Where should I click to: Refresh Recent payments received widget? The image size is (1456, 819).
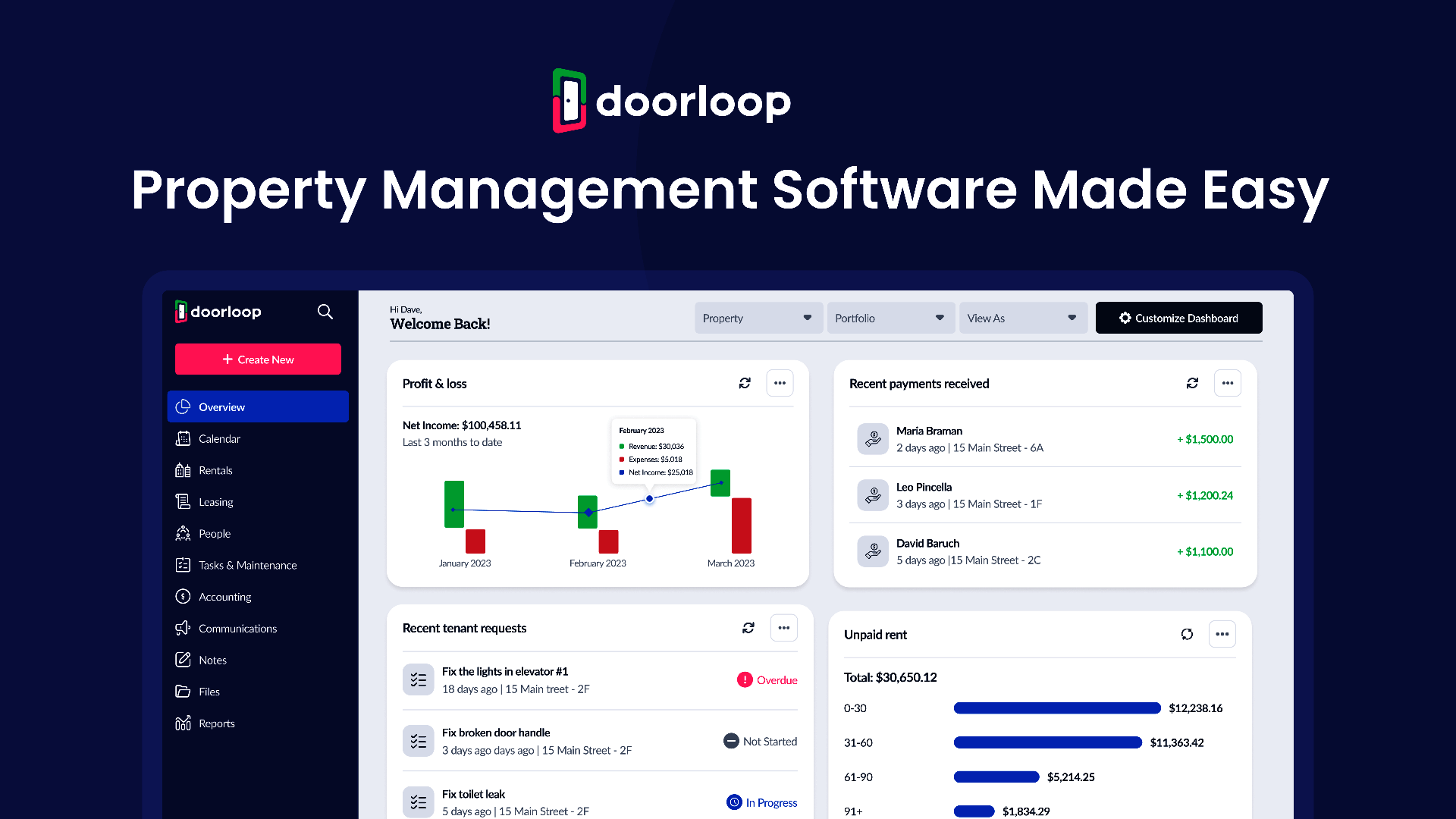coord(1192,383)
